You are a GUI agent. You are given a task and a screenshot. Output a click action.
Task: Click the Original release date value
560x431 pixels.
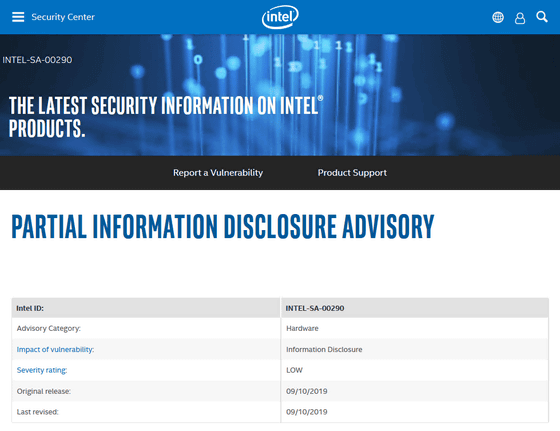[x=306, y=391]
